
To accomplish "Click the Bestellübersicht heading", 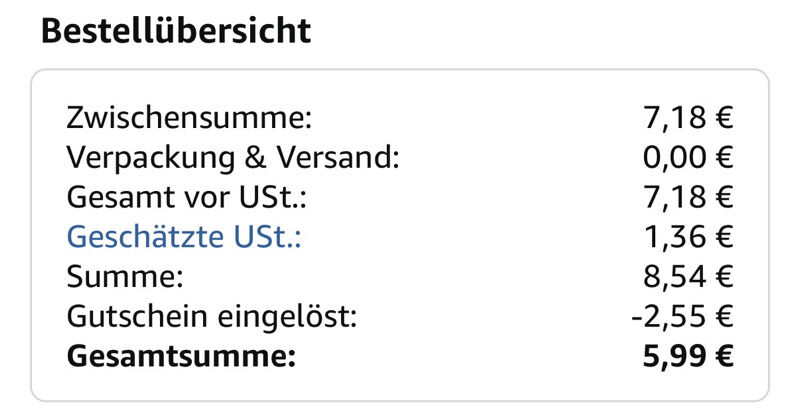I will click(175, 31).
